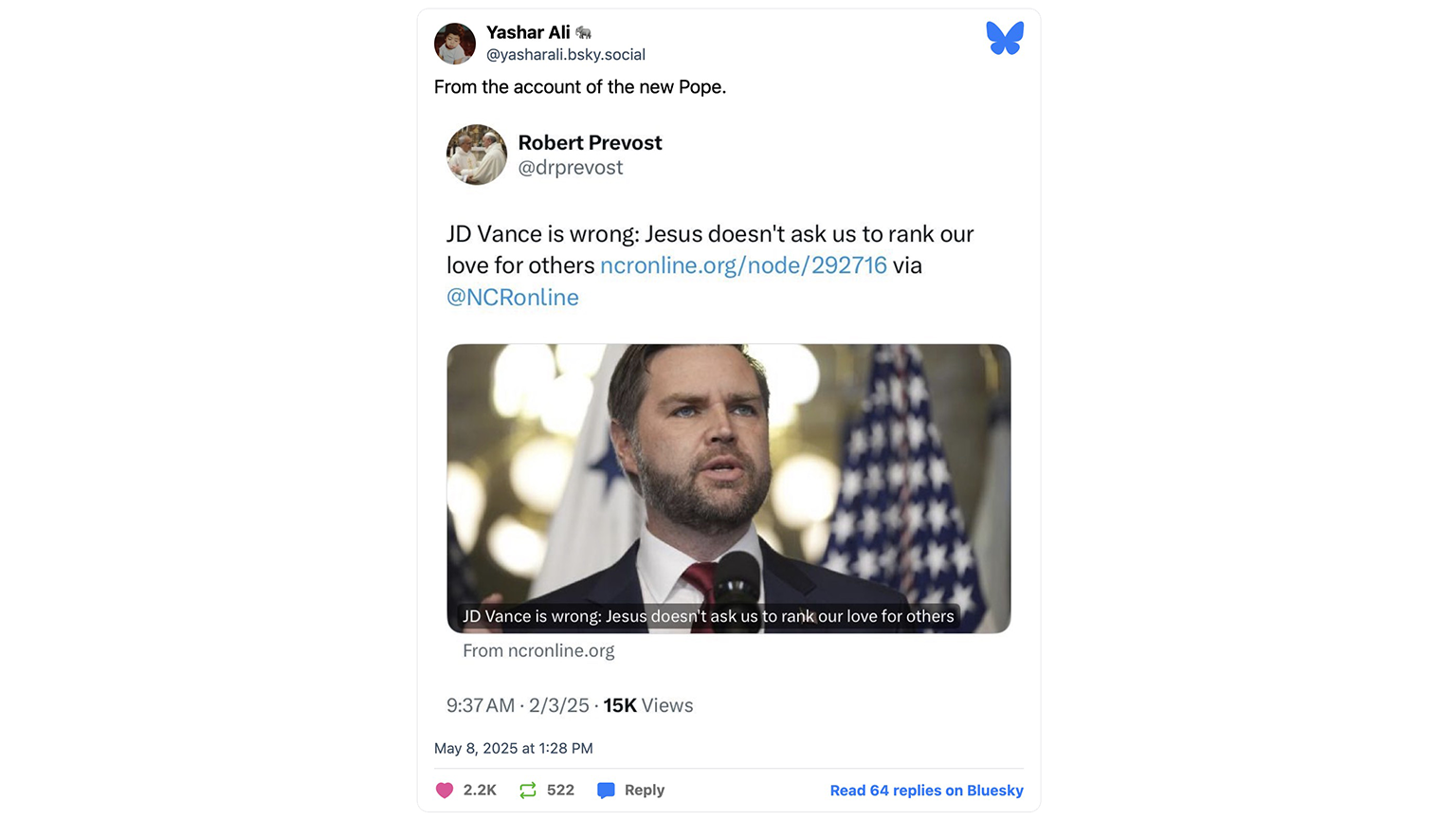Image resolution: width=1456 pixels, height=819 pixels.
Task: Click the @NCRonline mention
Action: tap(513, 298)
